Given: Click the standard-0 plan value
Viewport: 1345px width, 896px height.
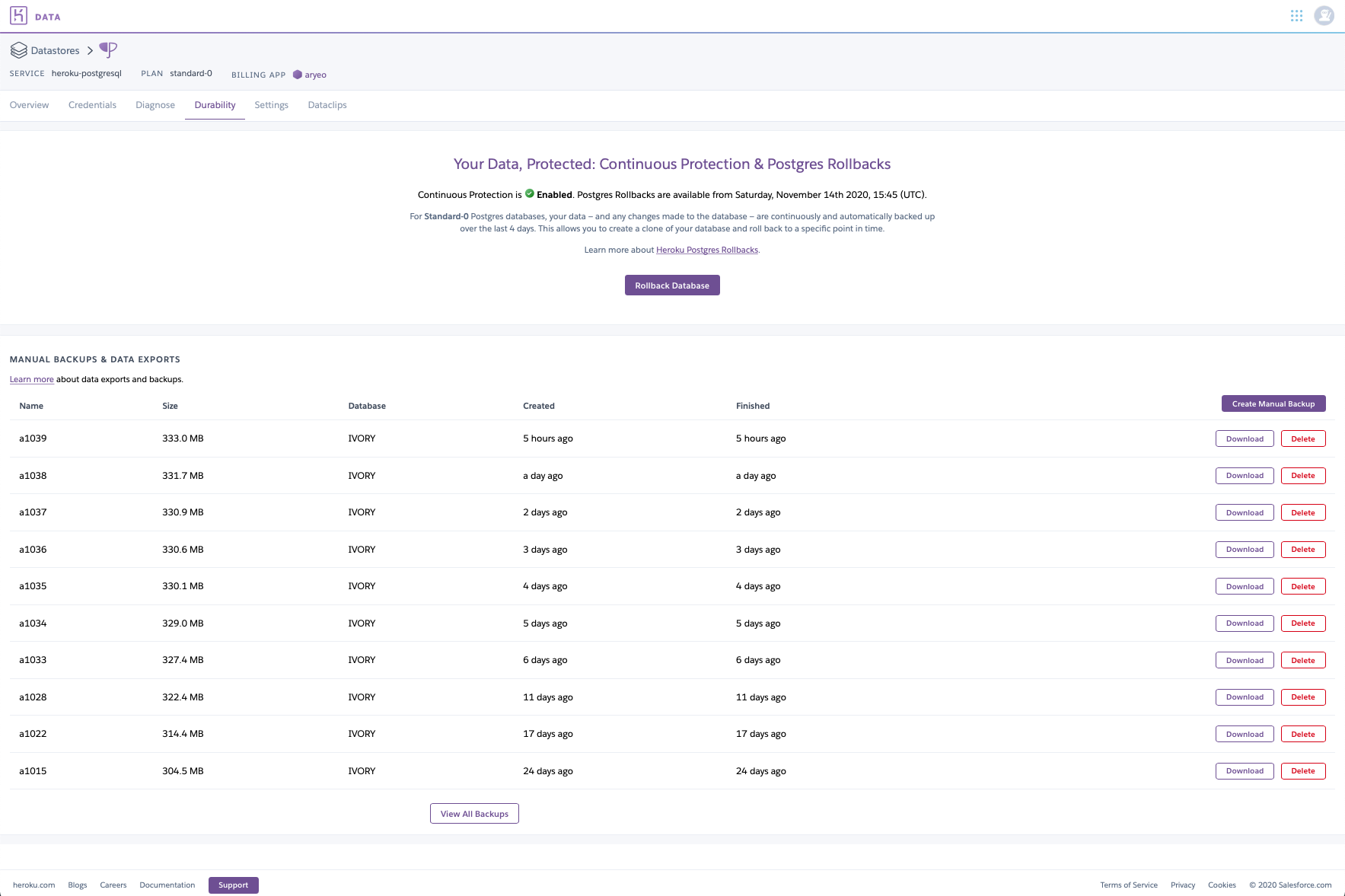Looking at the screenshot, I should (191, 73).
